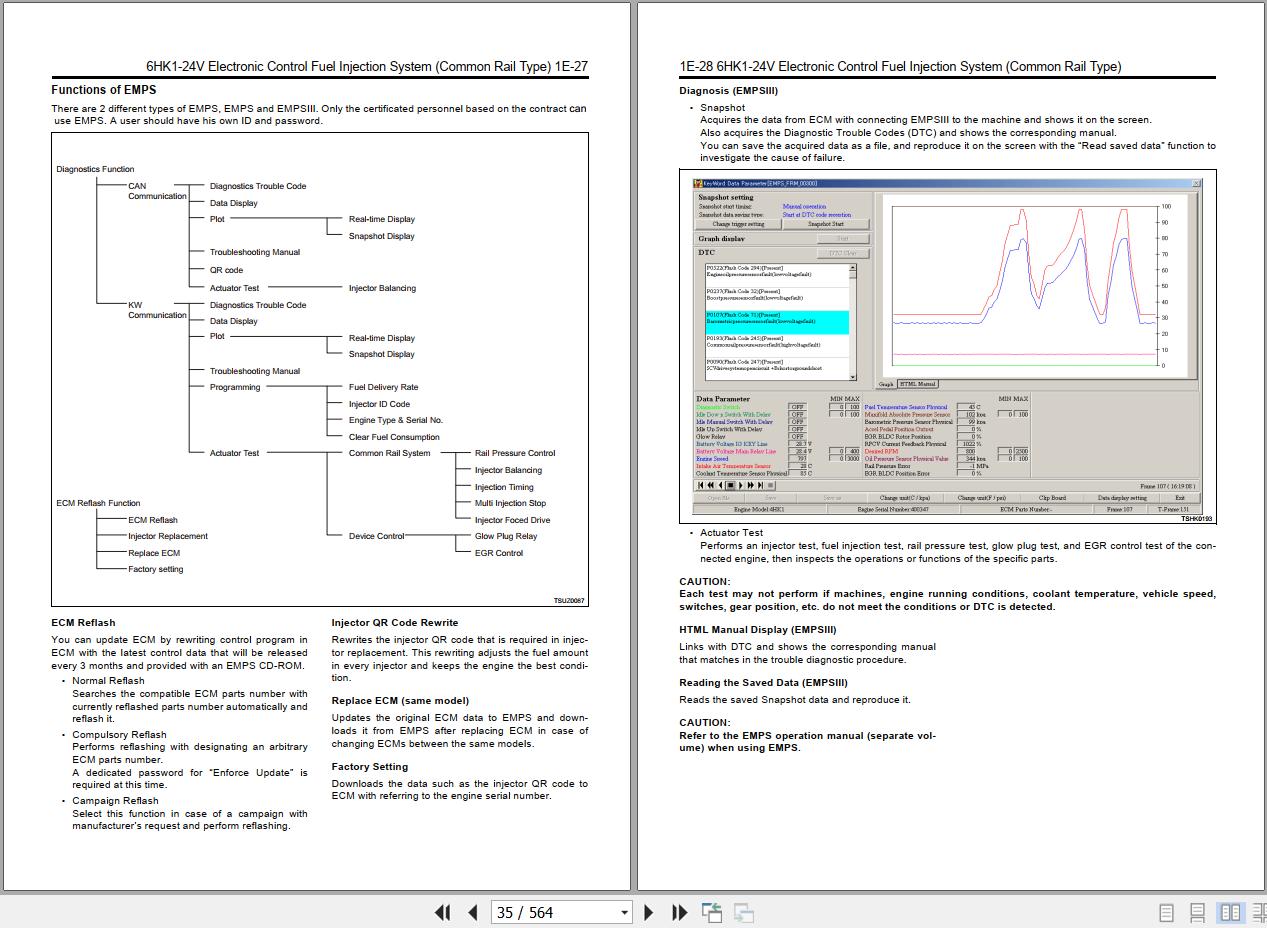Click "Injector Foced Drive" in the diagram
The image size is (1267, 928).
click(x=512, y=520)
